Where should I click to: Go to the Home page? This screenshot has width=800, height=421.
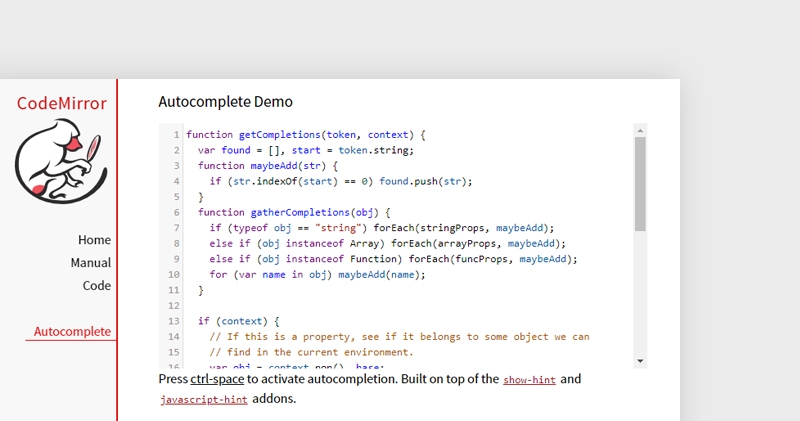(94, 240)
